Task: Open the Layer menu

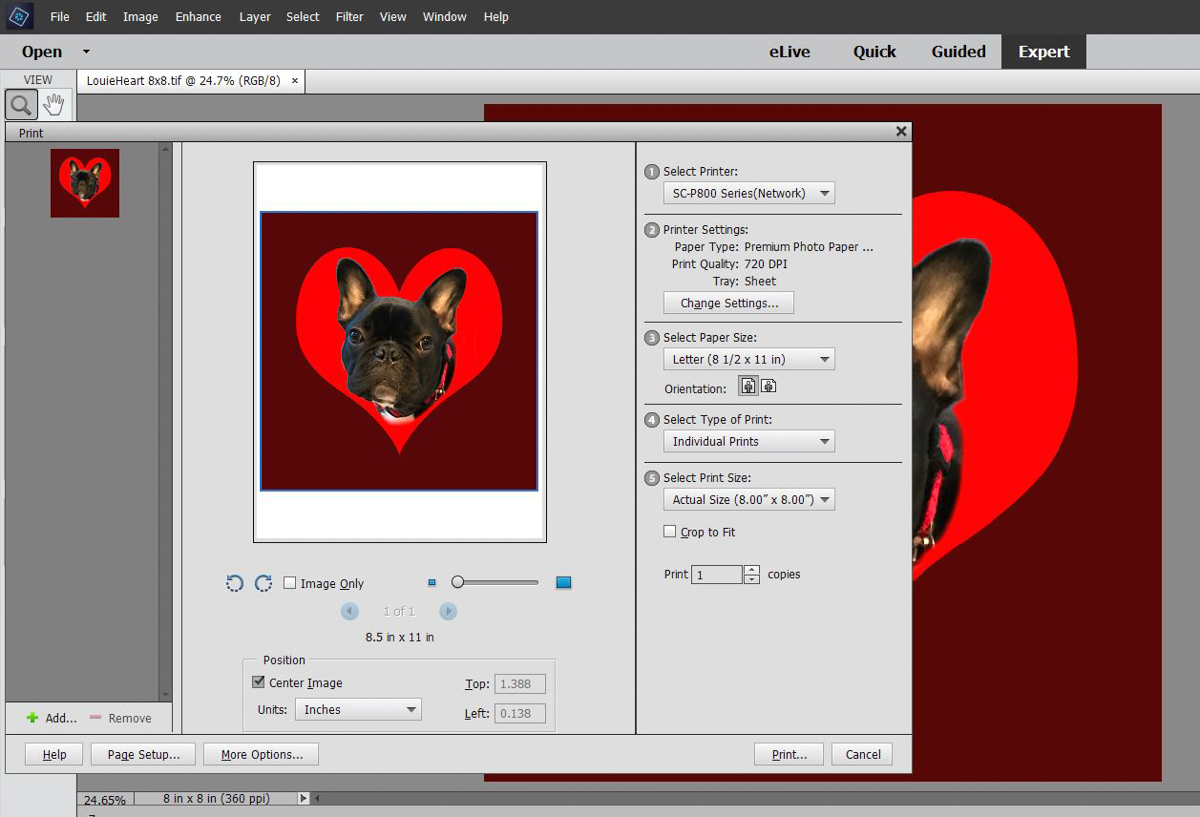Action: 255,16
